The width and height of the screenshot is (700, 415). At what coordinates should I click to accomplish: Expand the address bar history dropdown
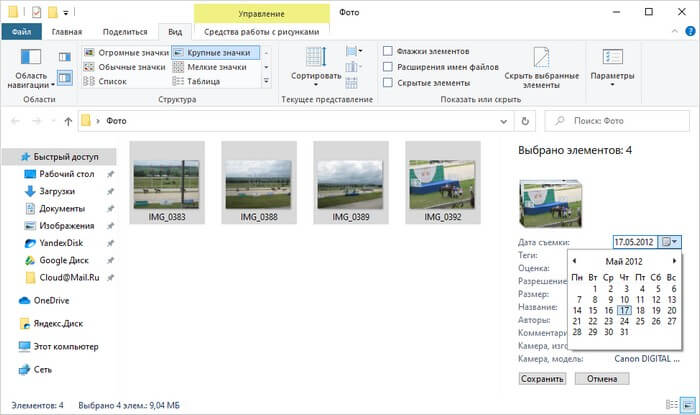pyautogui.click(x=504, y=121)
